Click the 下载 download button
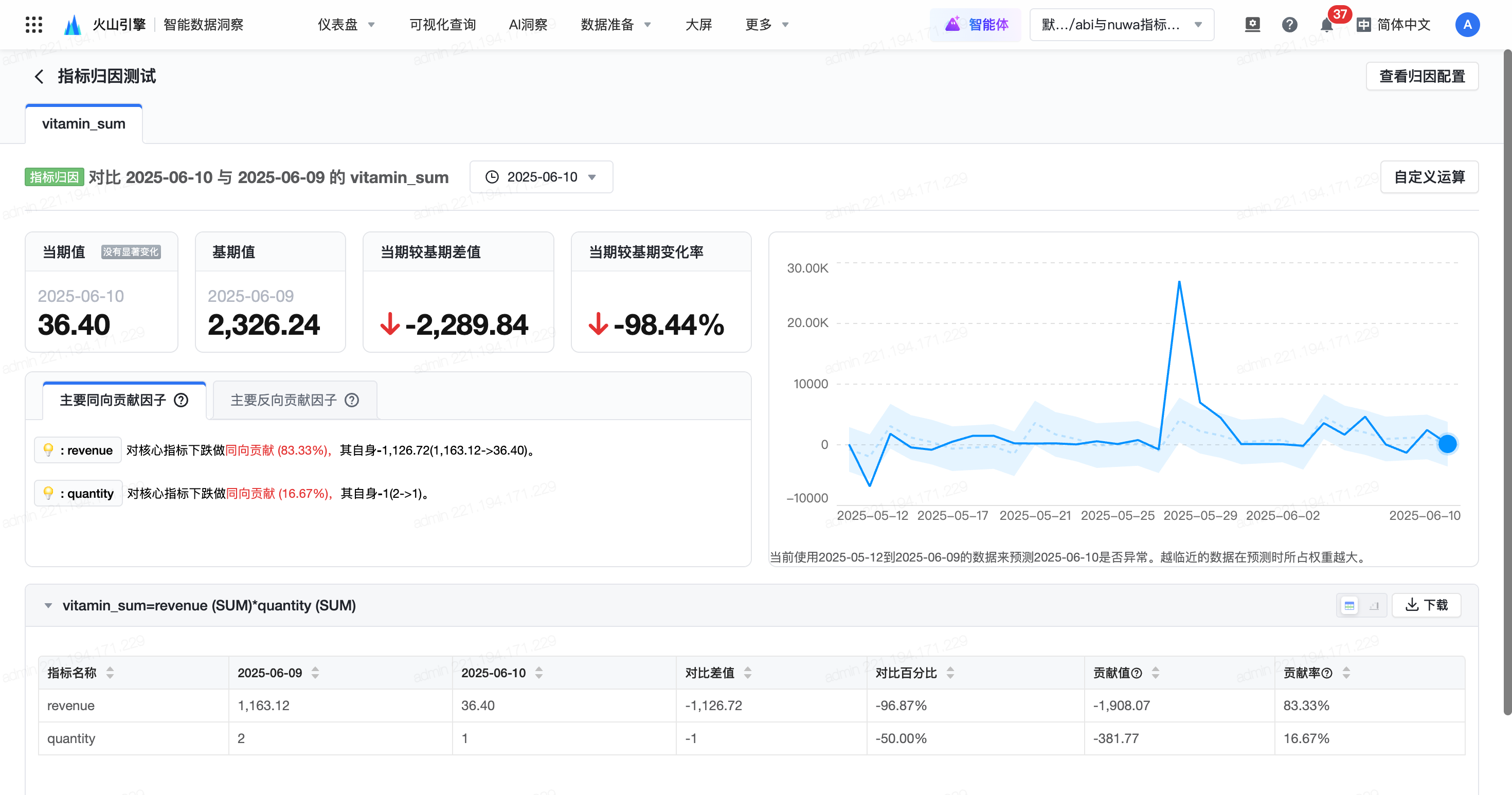 tap(1426, 605)
